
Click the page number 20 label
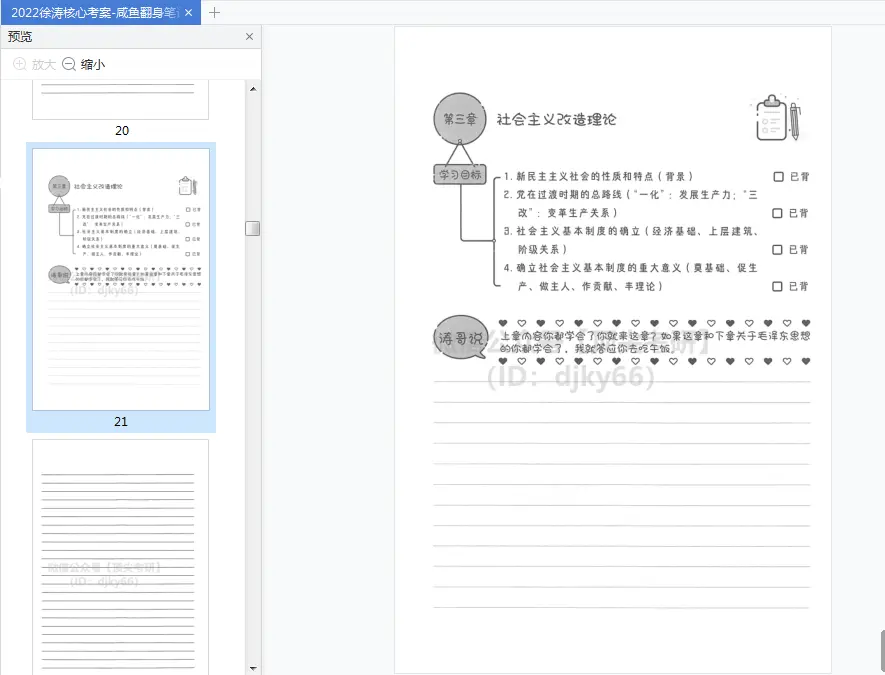pyautogui.click(x=122, y=130)
